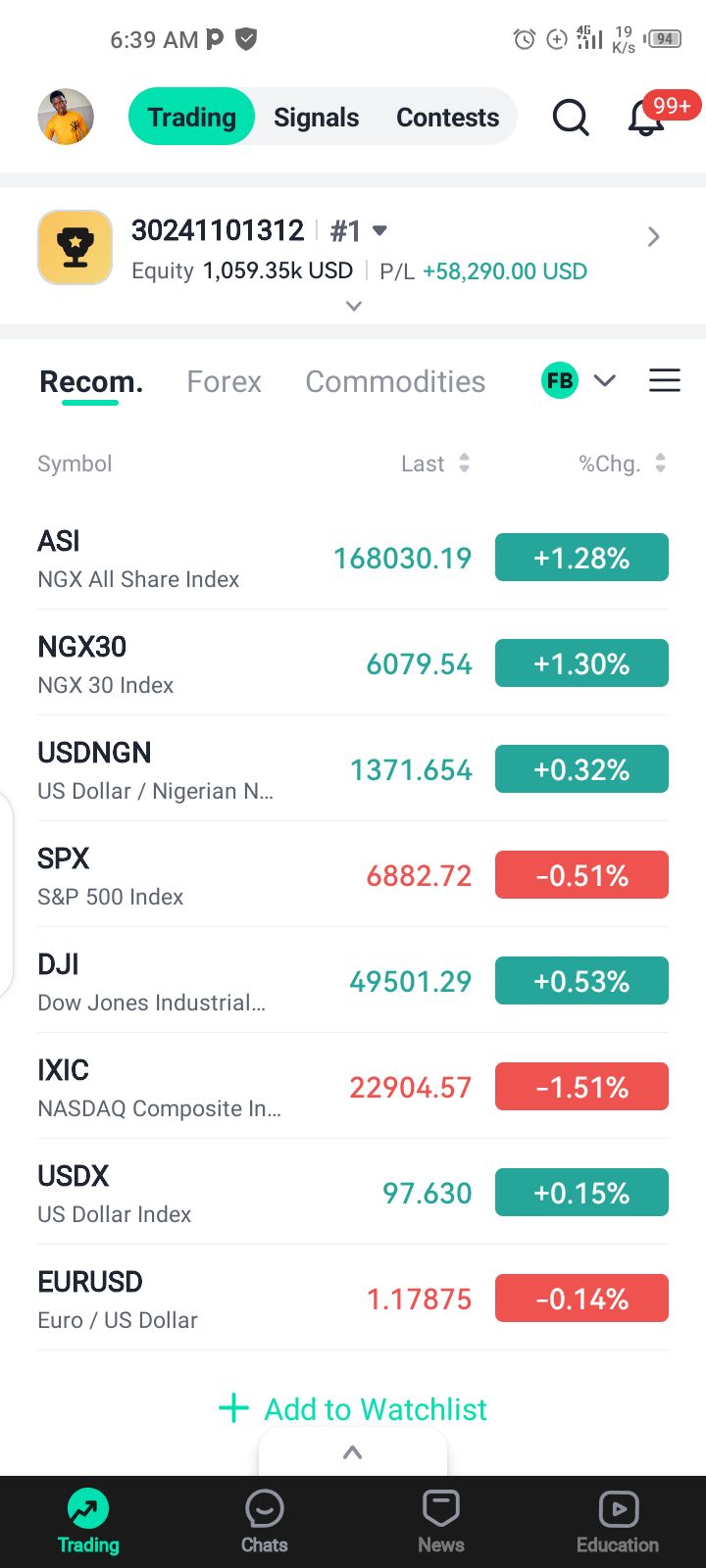The image size is (706, 1568).
Task: Expand the bottom panel up-chevron handle
Action: (x=353, y=1452)
